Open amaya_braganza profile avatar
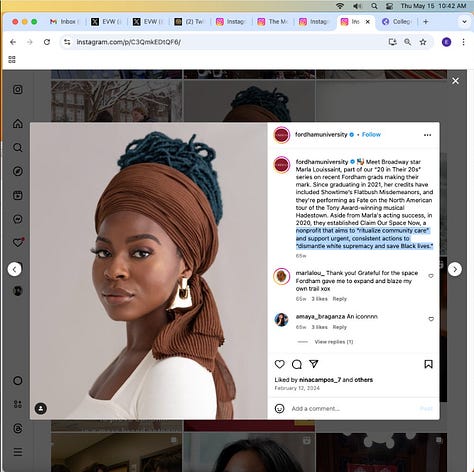 [281, 320]
